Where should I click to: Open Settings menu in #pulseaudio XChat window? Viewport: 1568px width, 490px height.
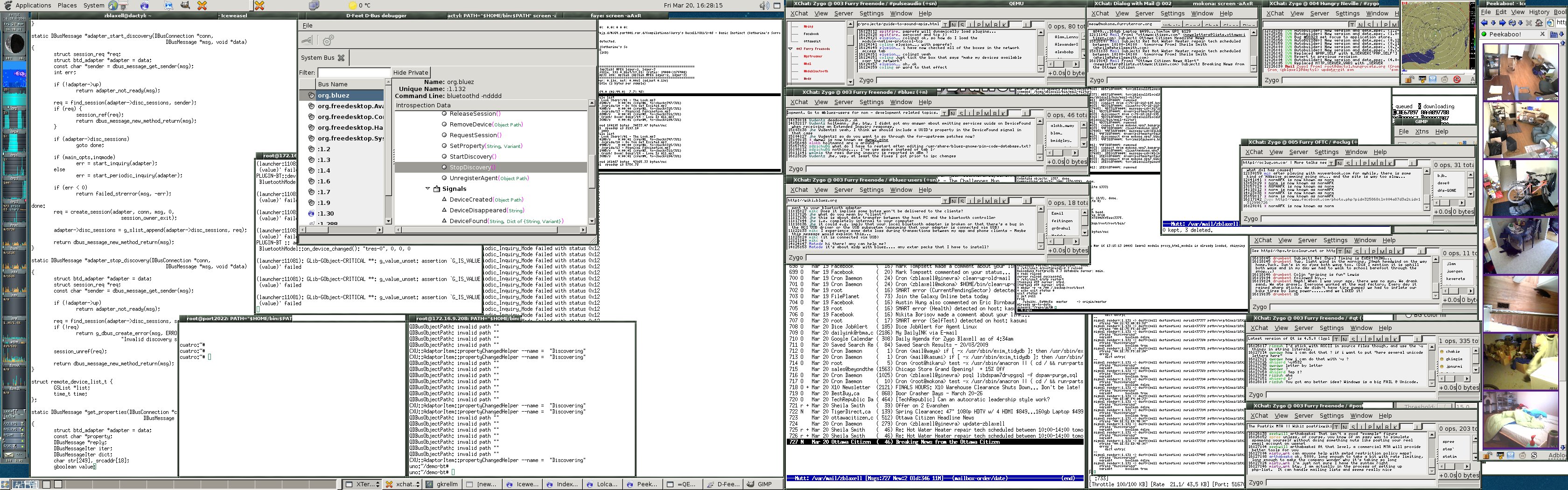pos(871,14)
